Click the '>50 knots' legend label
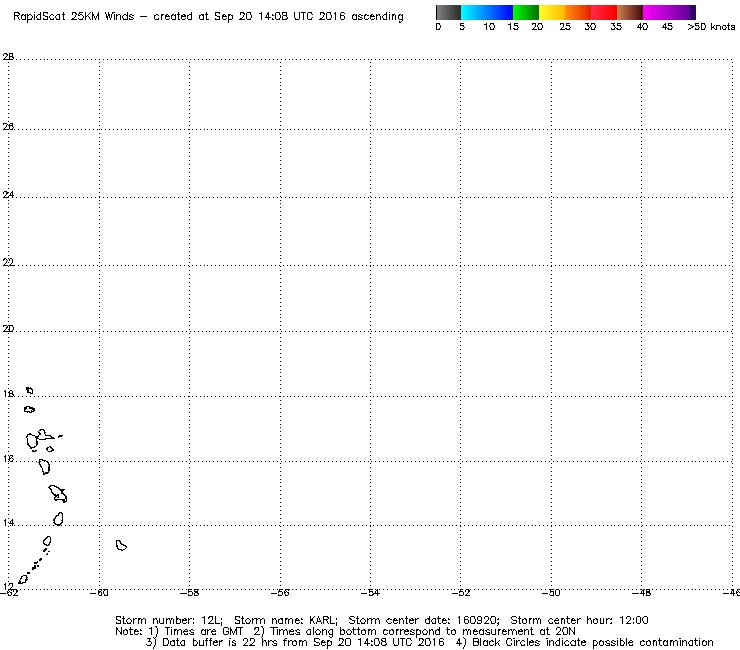The width and height of the screenshot is (740, 650). coord(711,27)
